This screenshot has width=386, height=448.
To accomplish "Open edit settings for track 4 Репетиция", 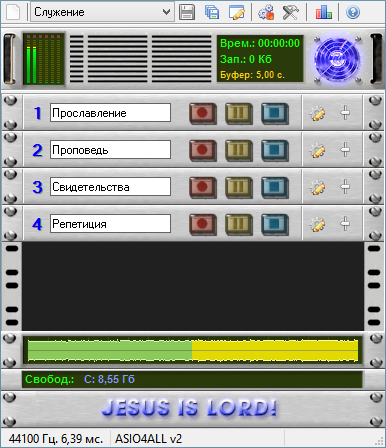I will tap(317, 225).
